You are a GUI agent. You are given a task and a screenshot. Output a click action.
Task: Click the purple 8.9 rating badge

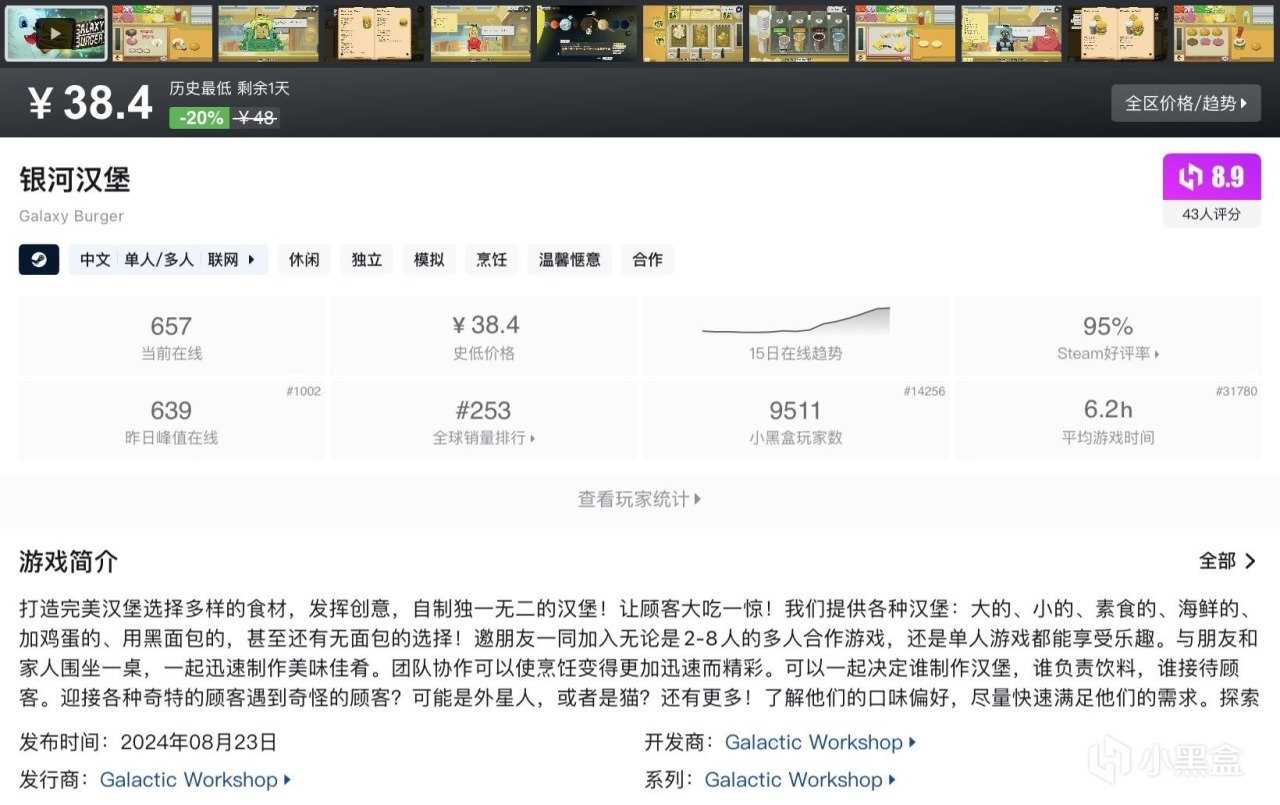(1211, 177)
